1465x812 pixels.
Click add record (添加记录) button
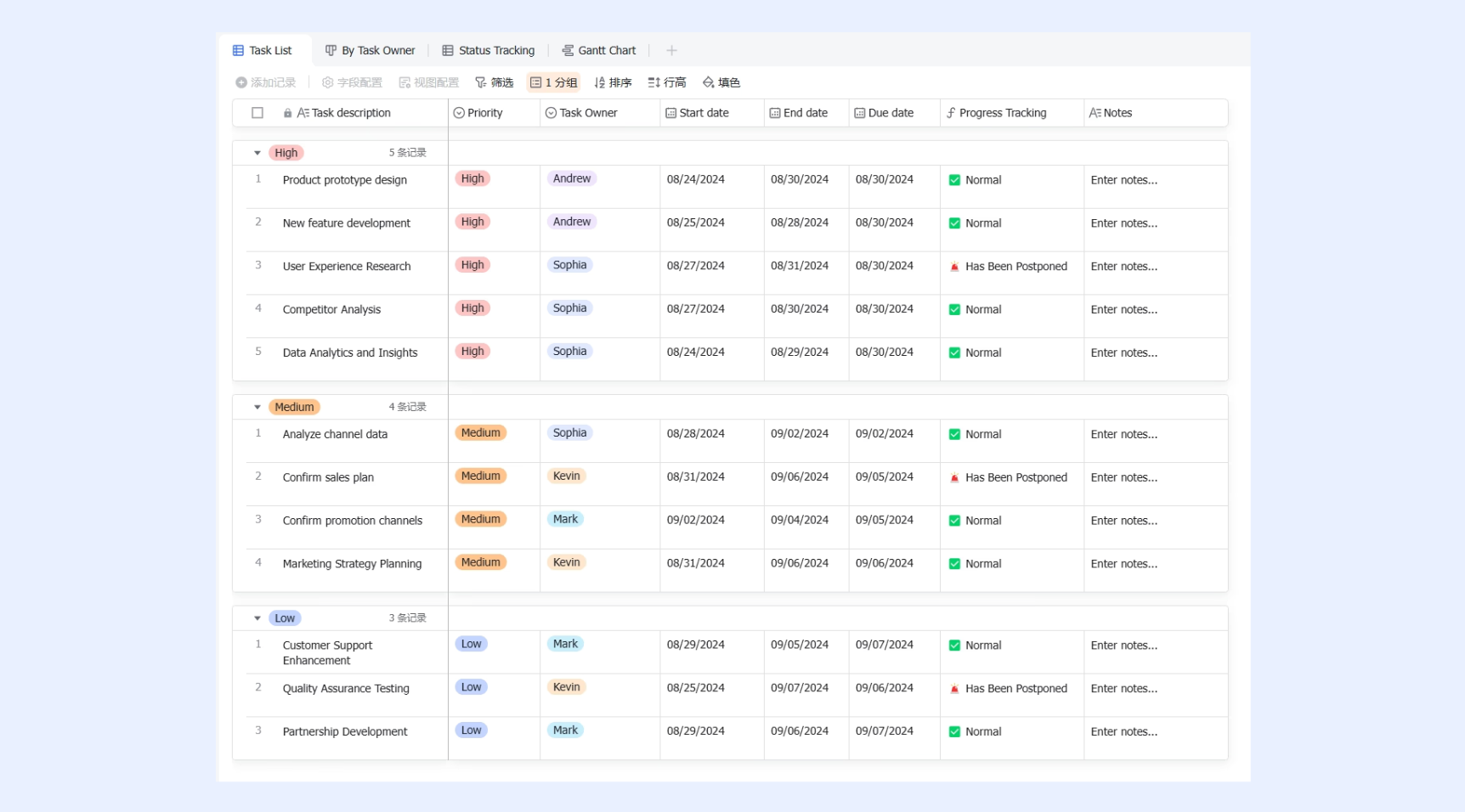click(265, 82)
